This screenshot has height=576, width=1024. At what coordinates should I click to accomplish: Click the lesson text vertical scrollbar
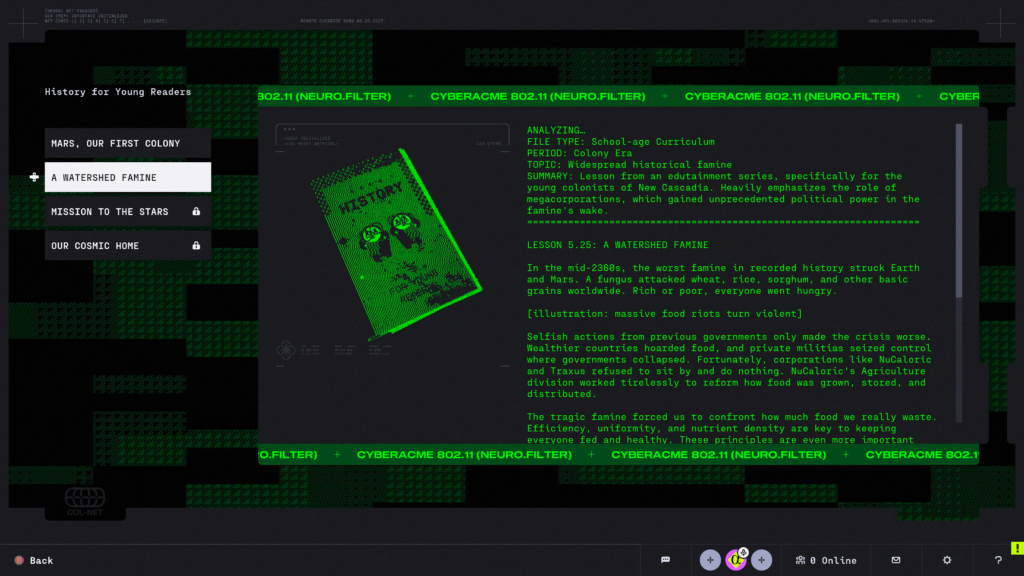960,210
